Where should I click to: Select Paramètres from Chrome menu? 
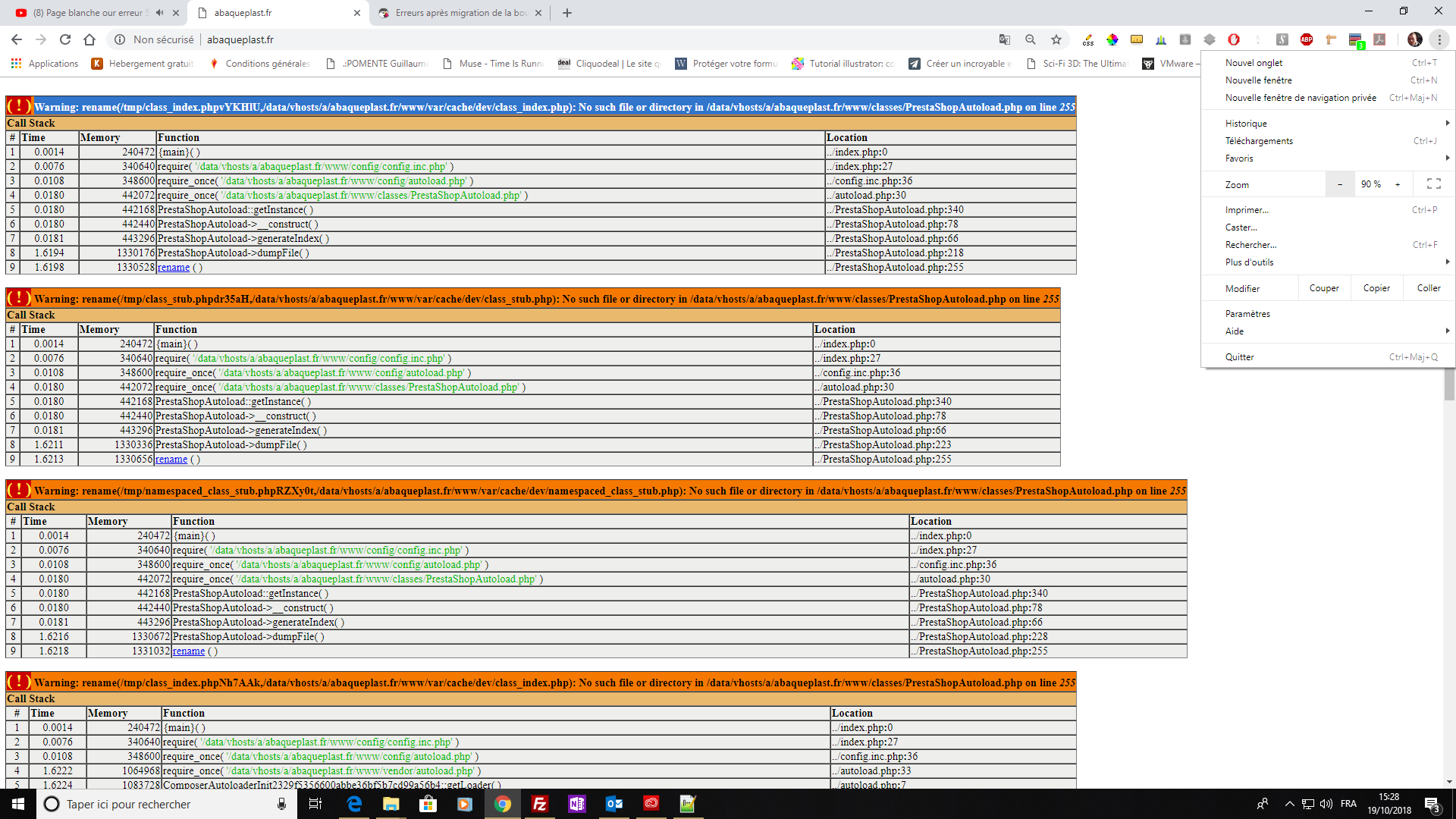click(1247, 314)
